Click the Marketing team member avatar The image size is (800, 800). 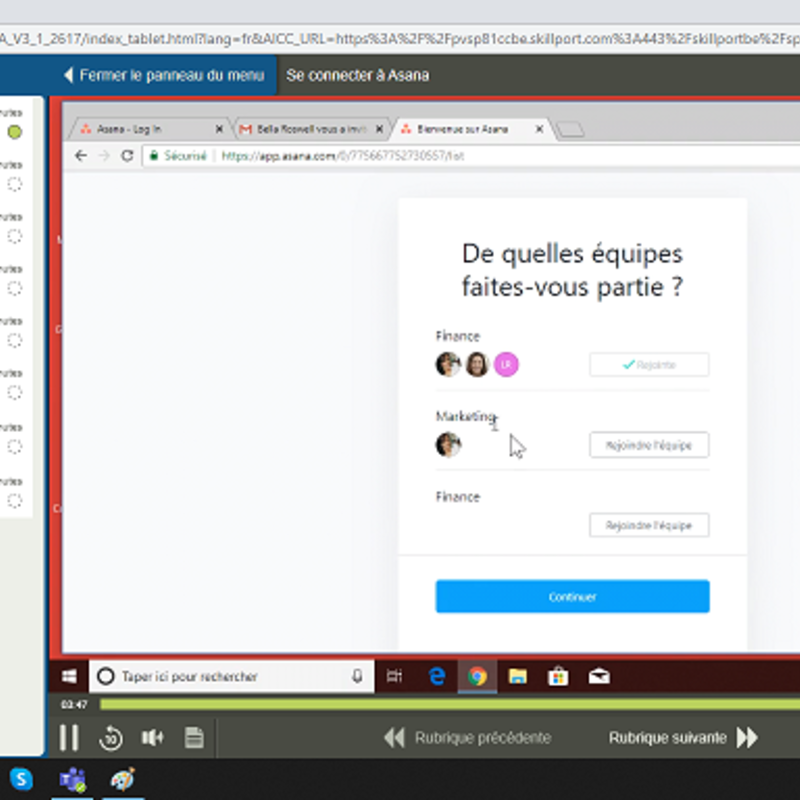click(448, 444)
